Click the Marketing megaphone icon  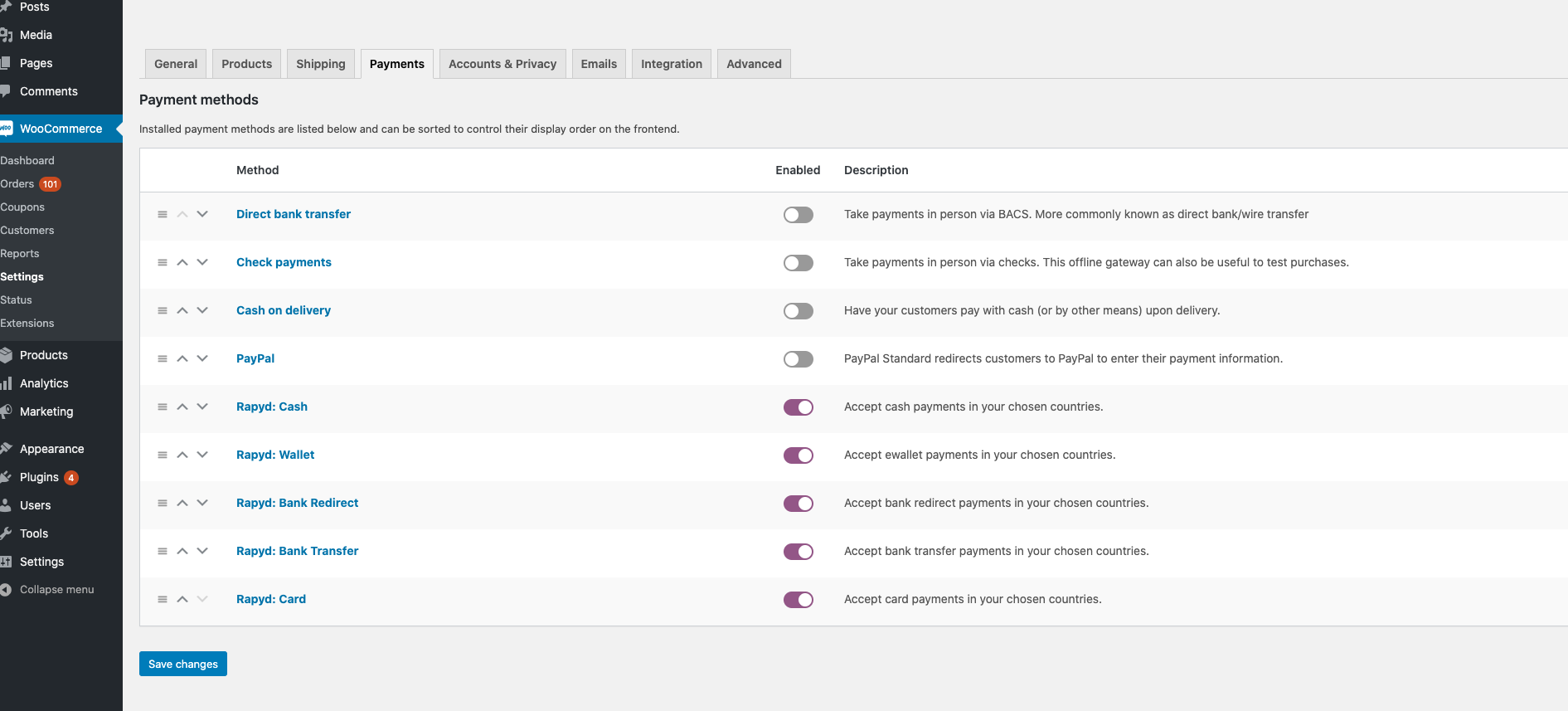[x=6, y=412]
